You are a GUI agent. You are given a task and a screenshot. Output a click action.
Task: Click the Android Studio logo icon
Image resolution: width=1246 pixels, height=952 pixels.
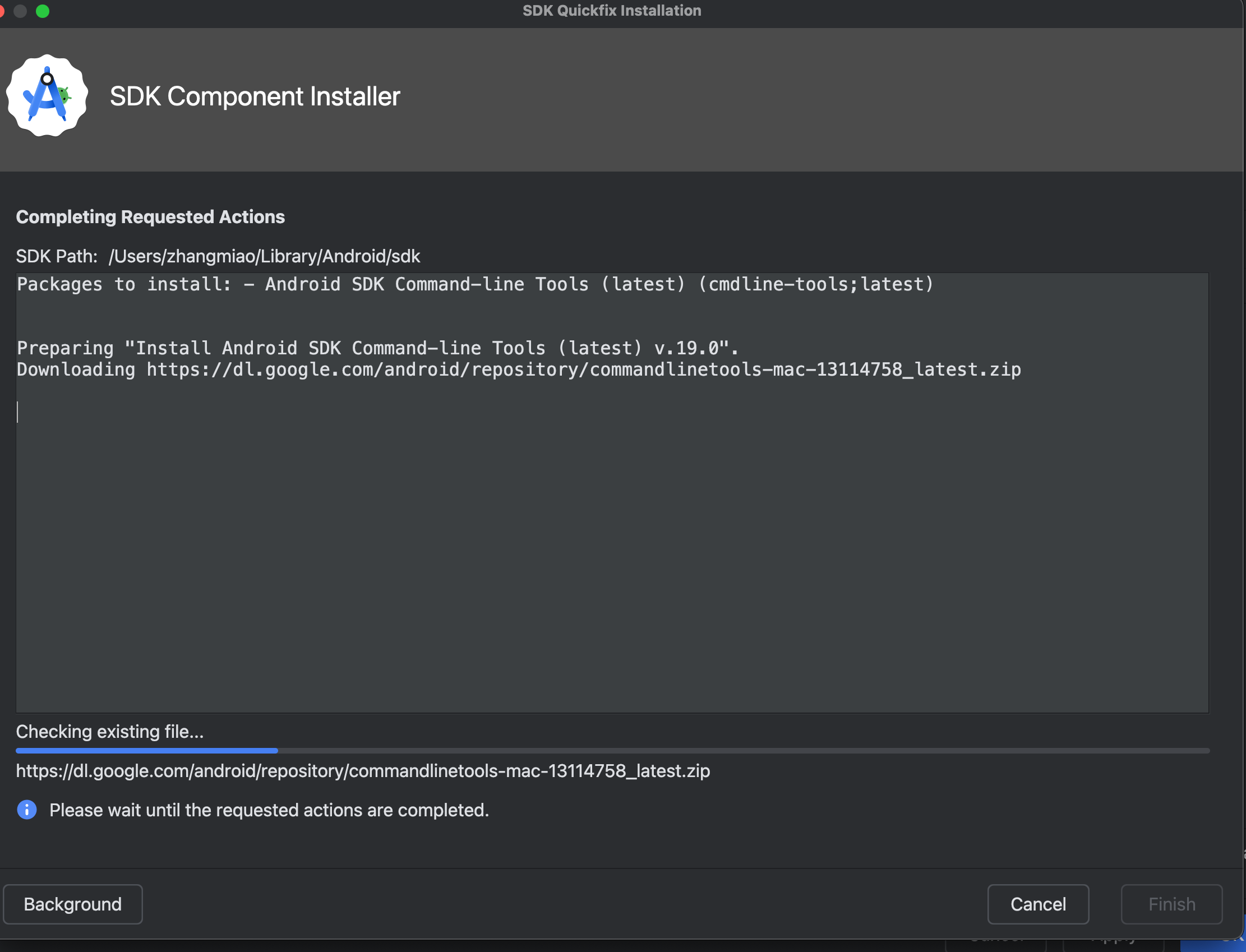tap(47, 96)
